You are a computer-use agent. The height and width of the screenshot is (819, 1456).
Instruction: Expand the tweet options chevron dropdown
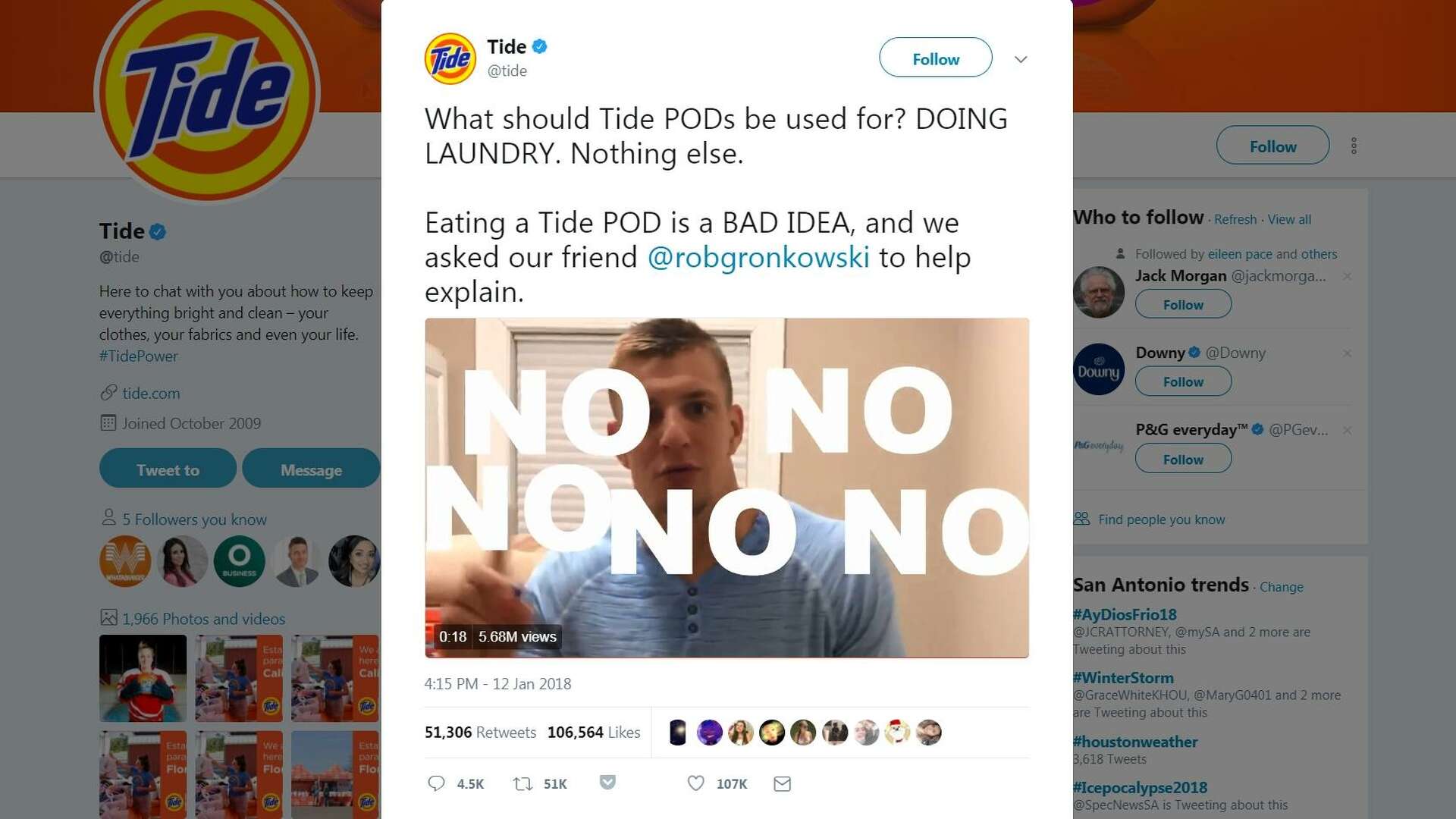[1021, 59]
